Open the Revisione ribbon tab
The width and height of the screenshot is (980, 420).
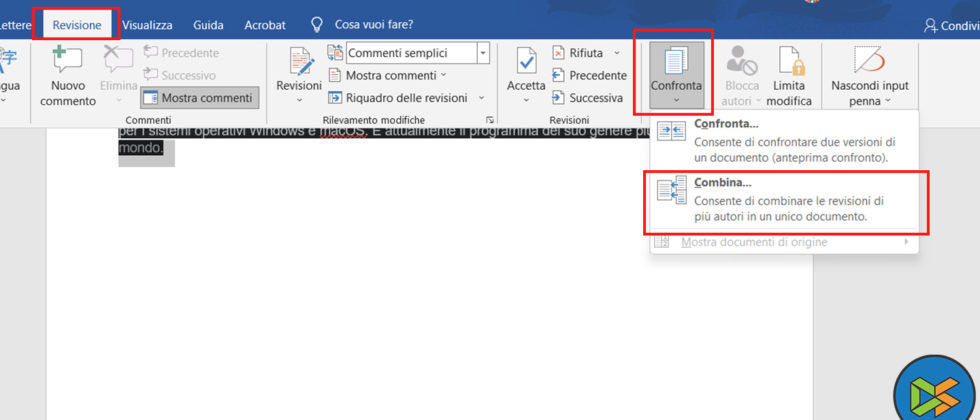point(77,25)
